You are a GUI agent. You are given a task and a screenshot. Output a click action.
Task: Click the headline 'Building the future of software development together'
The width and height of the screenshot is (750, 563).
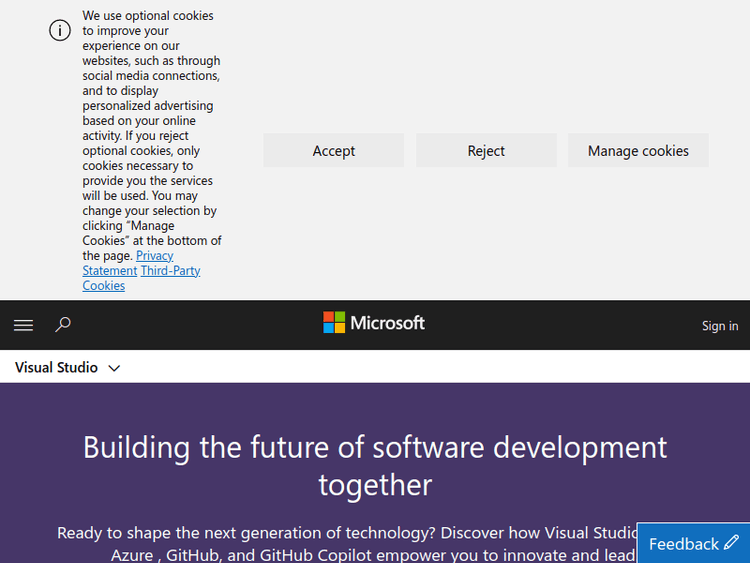click(375, 466)
